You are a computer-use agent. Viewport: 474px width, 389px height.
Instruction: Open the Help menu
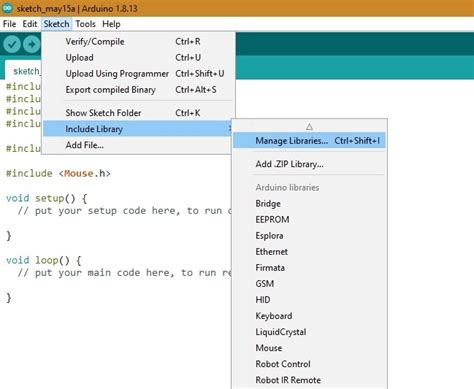(111, 24)
